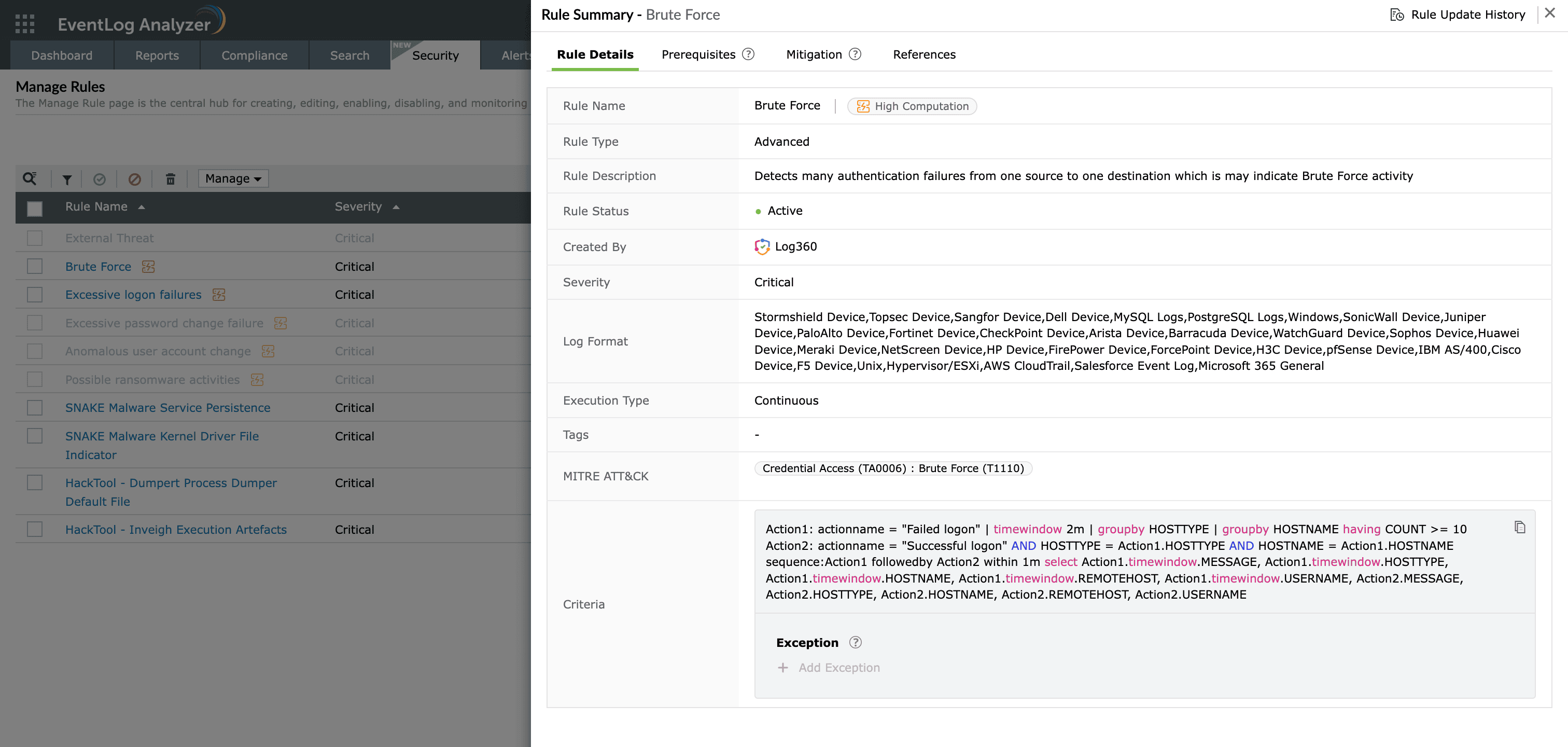Click the Rule Update History link
This screenshot has width=1568, height=747.
pos(1468,15)
